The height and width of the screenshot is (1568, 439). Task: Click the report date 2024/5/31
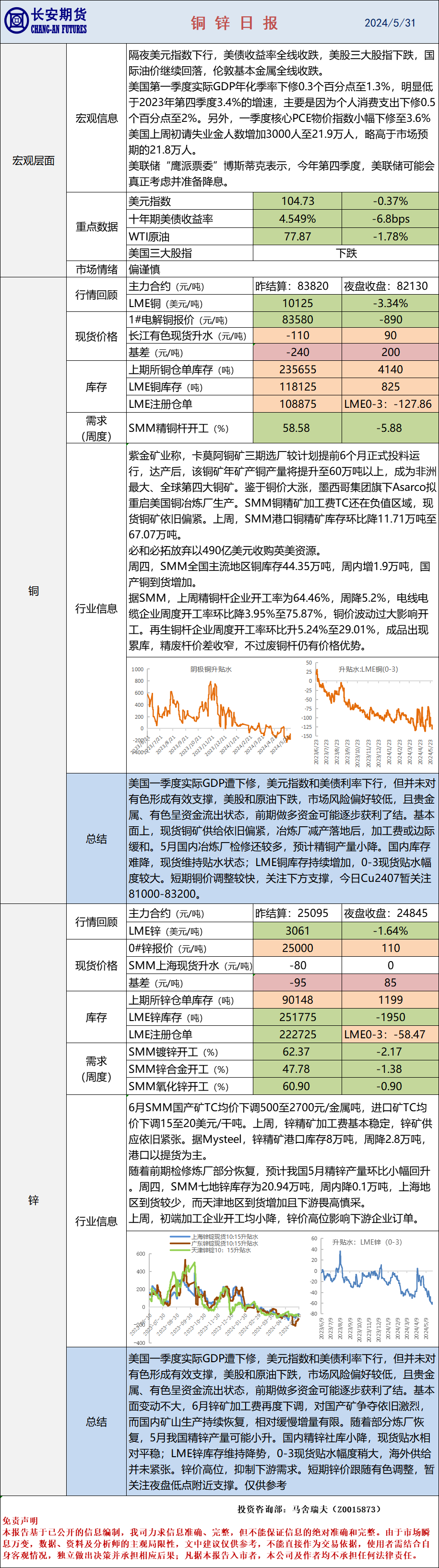[390, 23]
